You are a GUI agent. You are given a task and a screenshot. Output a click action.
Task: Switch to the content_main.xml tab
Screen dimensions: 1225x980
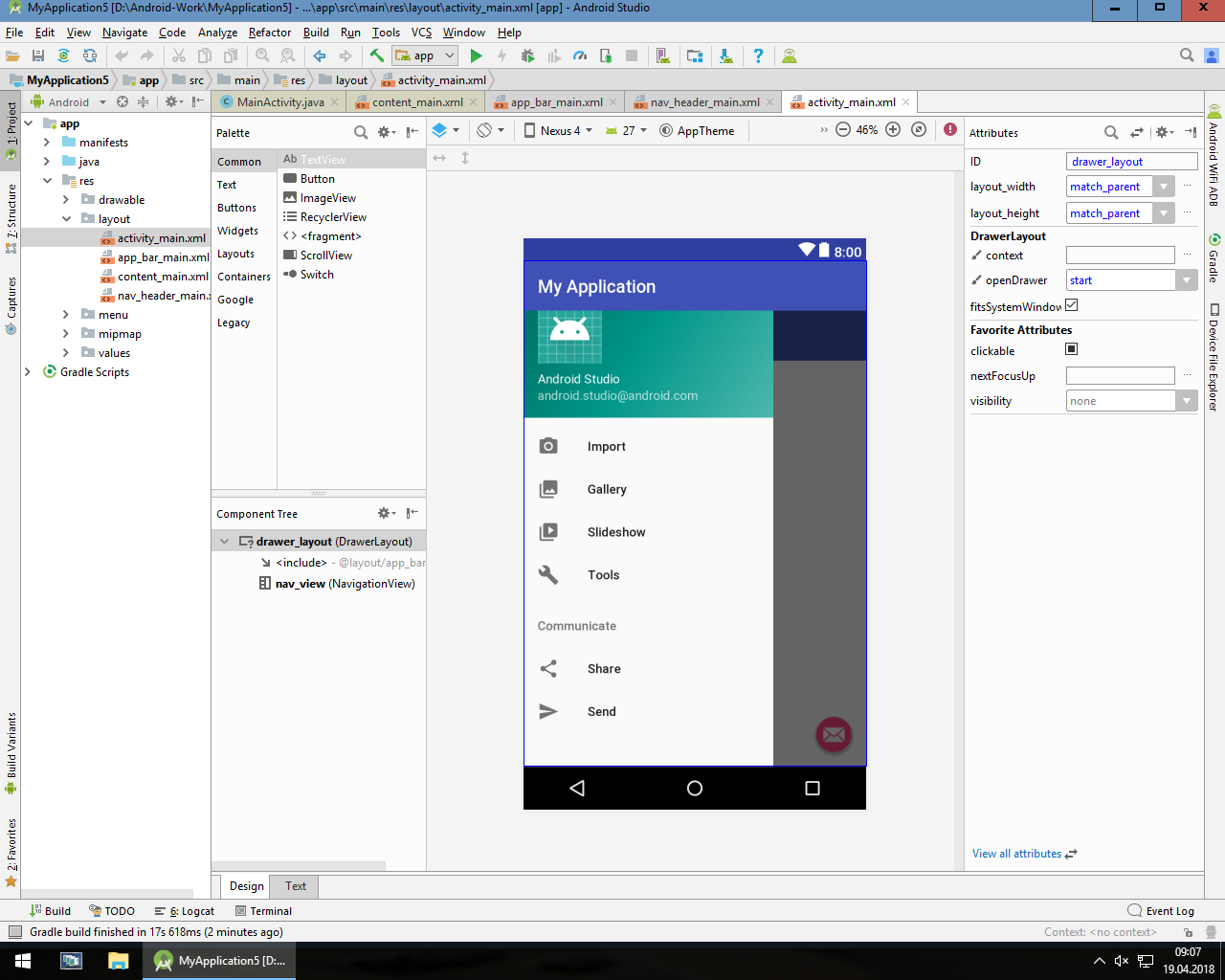(416, 102)
